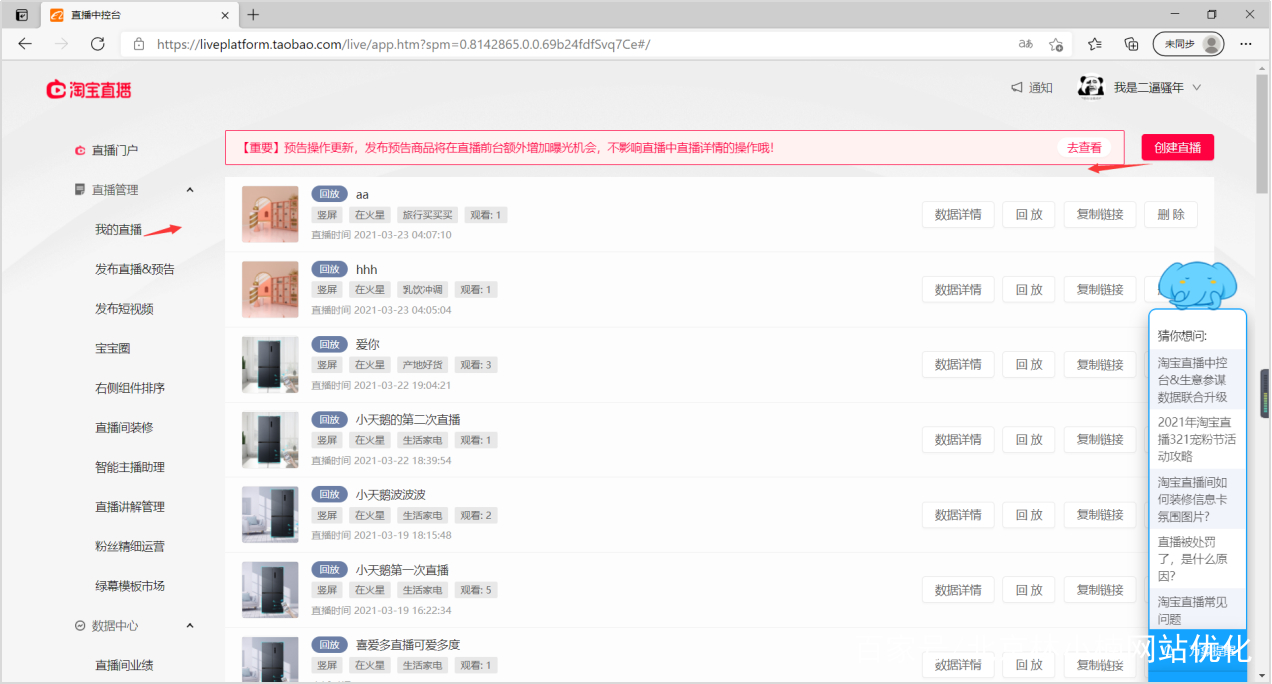1272x684 pixels.
Task: Click 删除 for live stream aa
Action: (1170, 214)
